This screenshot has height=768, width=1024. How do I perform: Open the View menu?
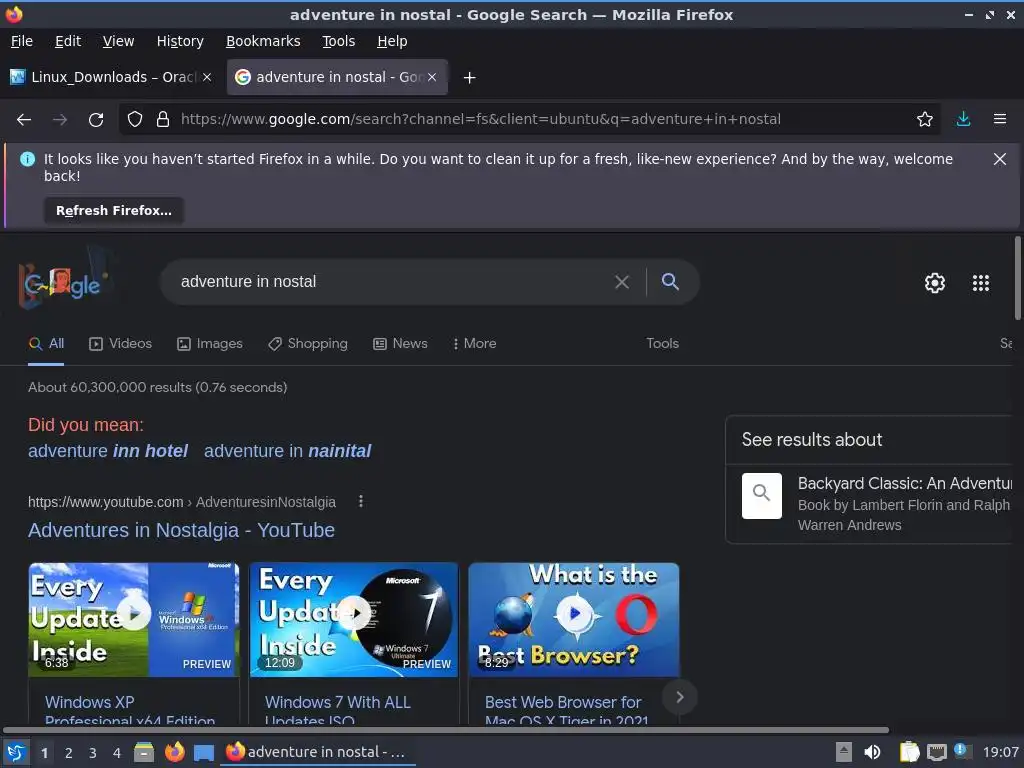118,41
